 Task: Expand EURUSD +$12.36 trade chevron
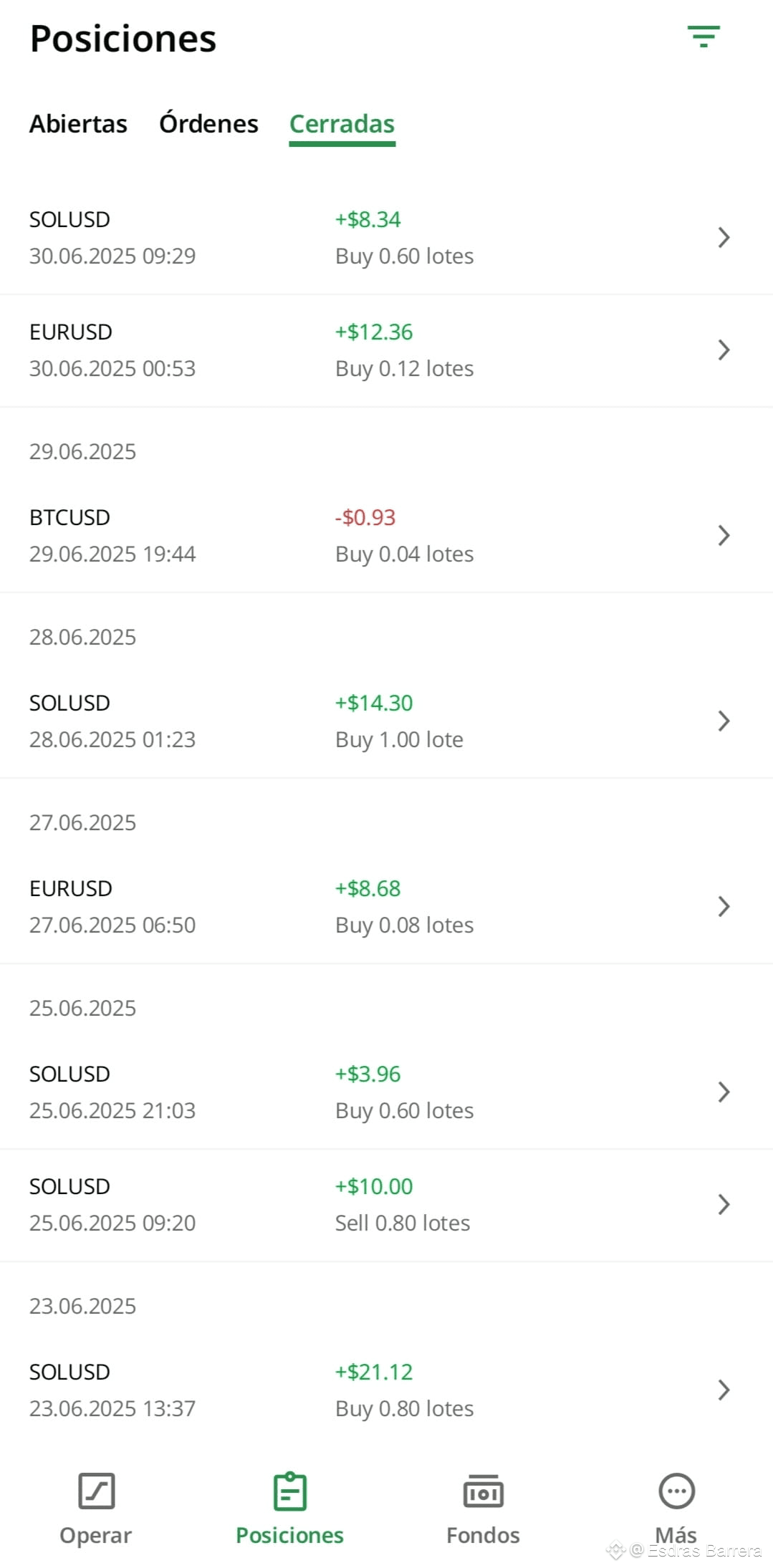724,350
